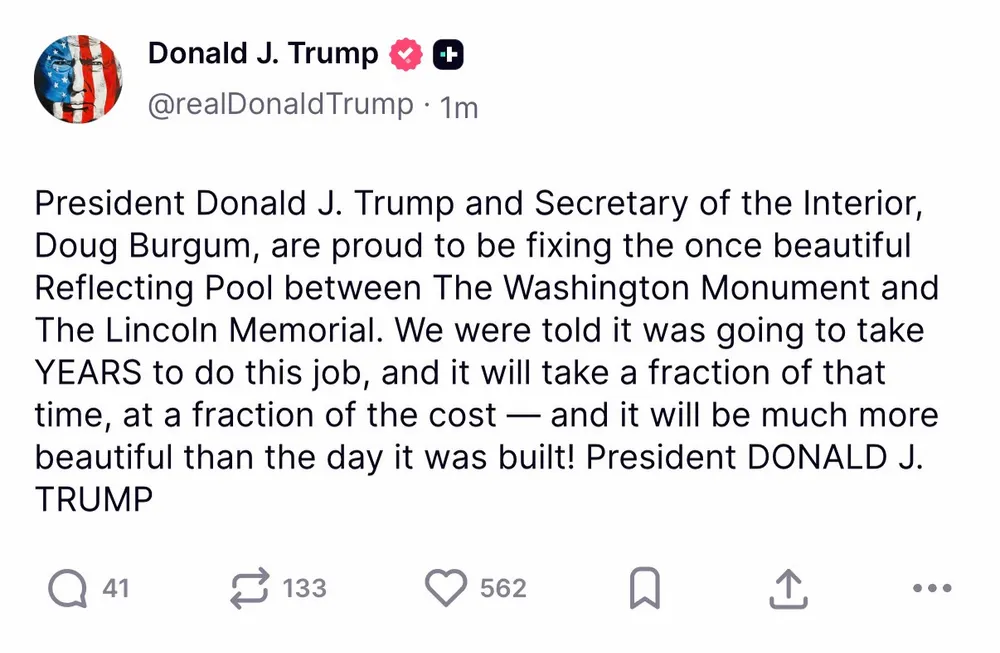Click the 133 ReTruths count
1000x653 pixels.
[x=304, y=588]
